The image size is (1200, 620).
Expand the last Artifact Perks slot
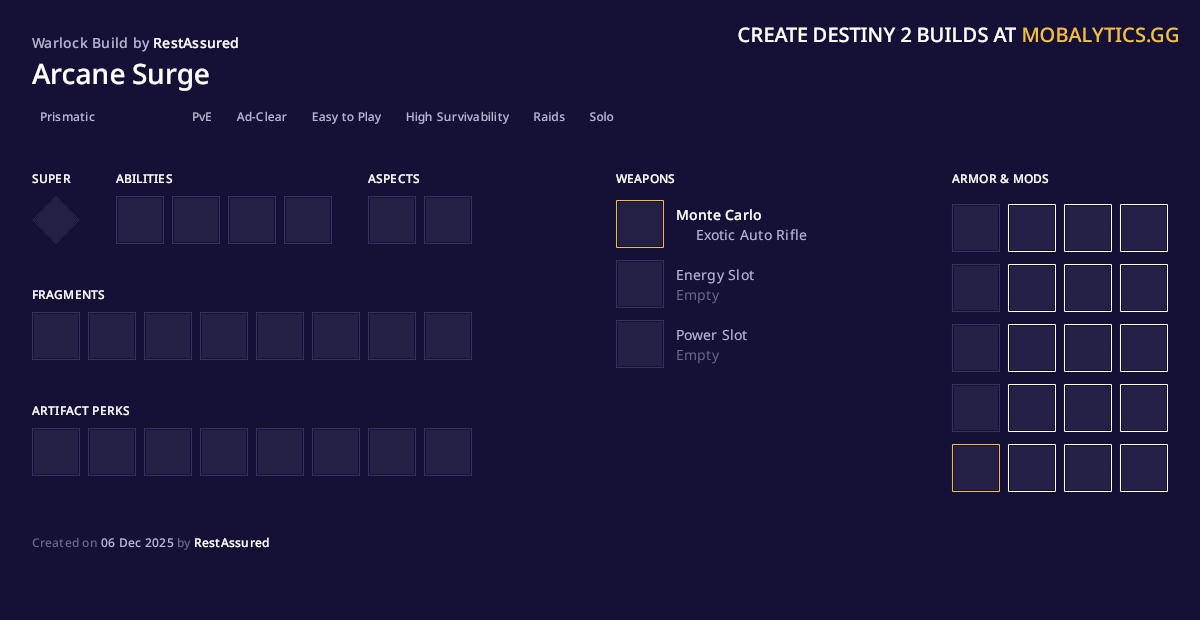point(448,452)
